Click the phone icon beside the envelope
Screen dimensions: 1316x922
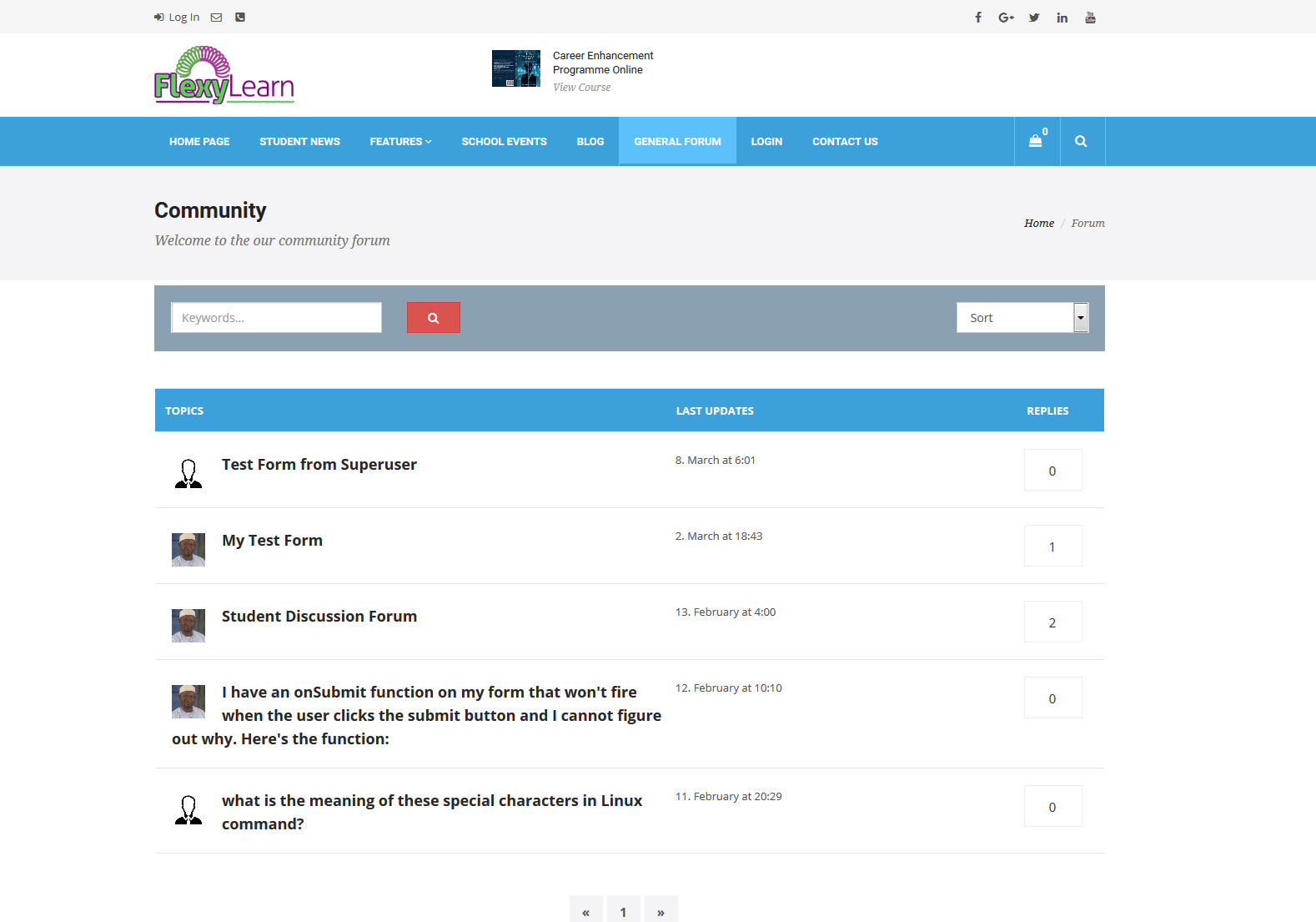coord(240,18)
